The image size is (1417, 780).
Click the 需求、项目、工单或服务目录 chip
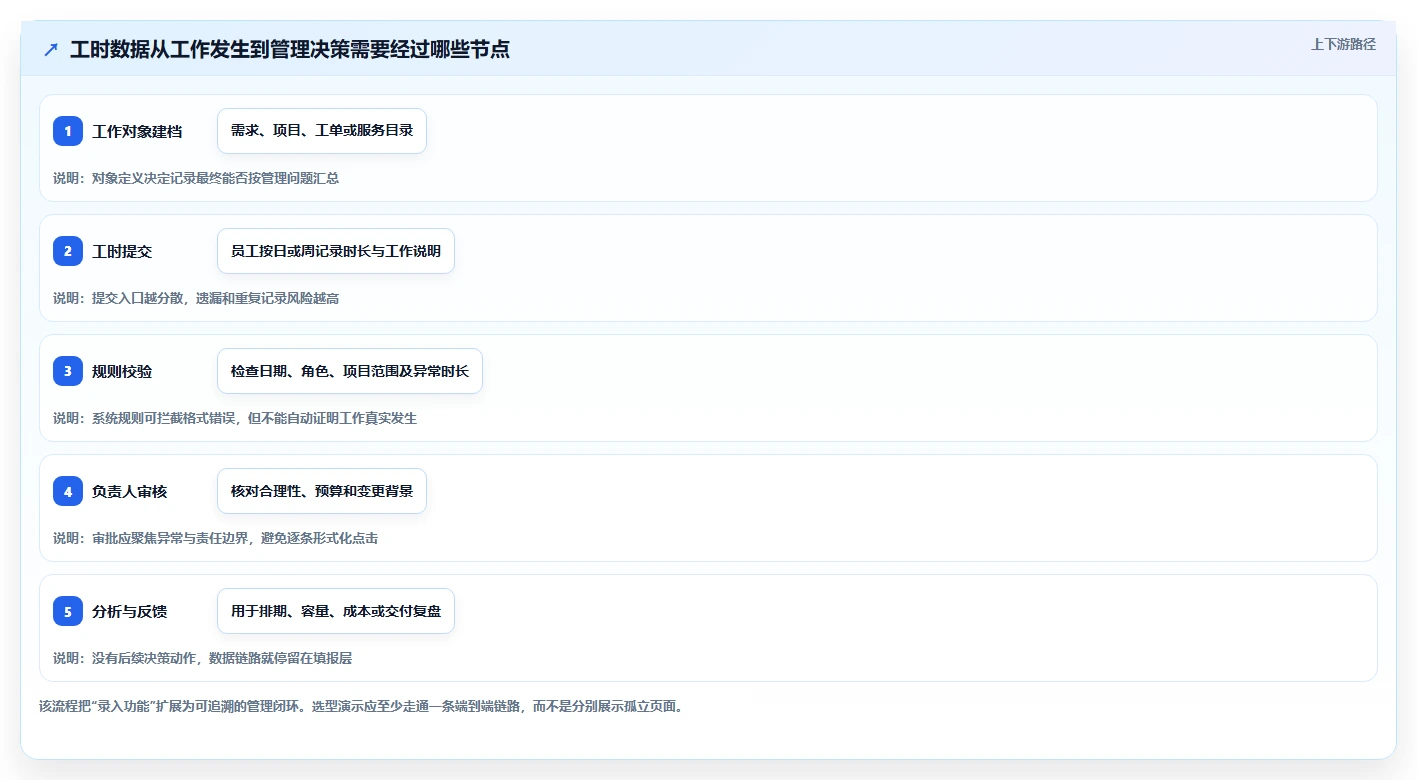[x=322, y=131]
